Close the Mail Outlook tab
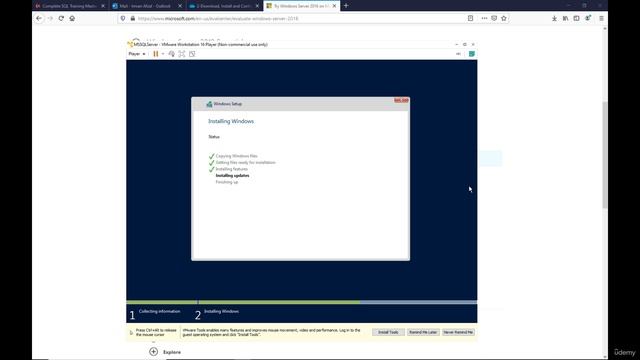Image resolution: width=640 pixels, height=360 pixels. 180,6
